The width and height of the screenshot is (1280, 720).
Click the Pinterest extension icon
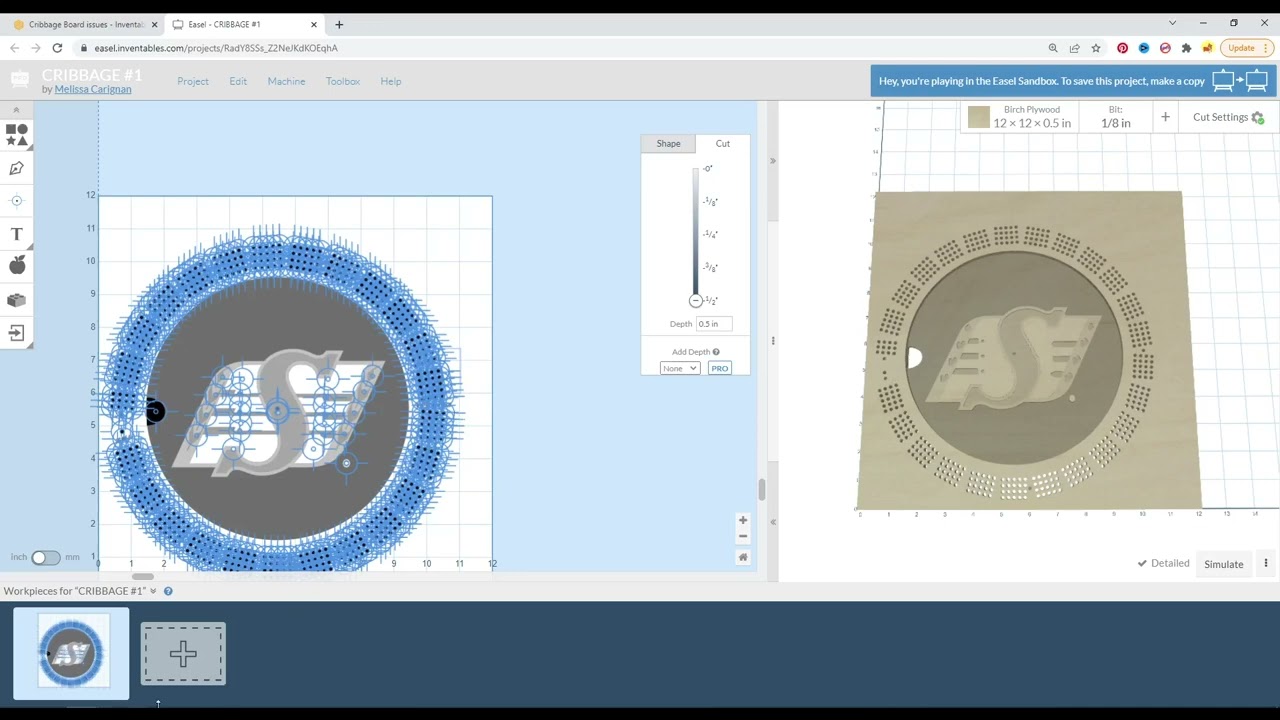[1123, 48]
